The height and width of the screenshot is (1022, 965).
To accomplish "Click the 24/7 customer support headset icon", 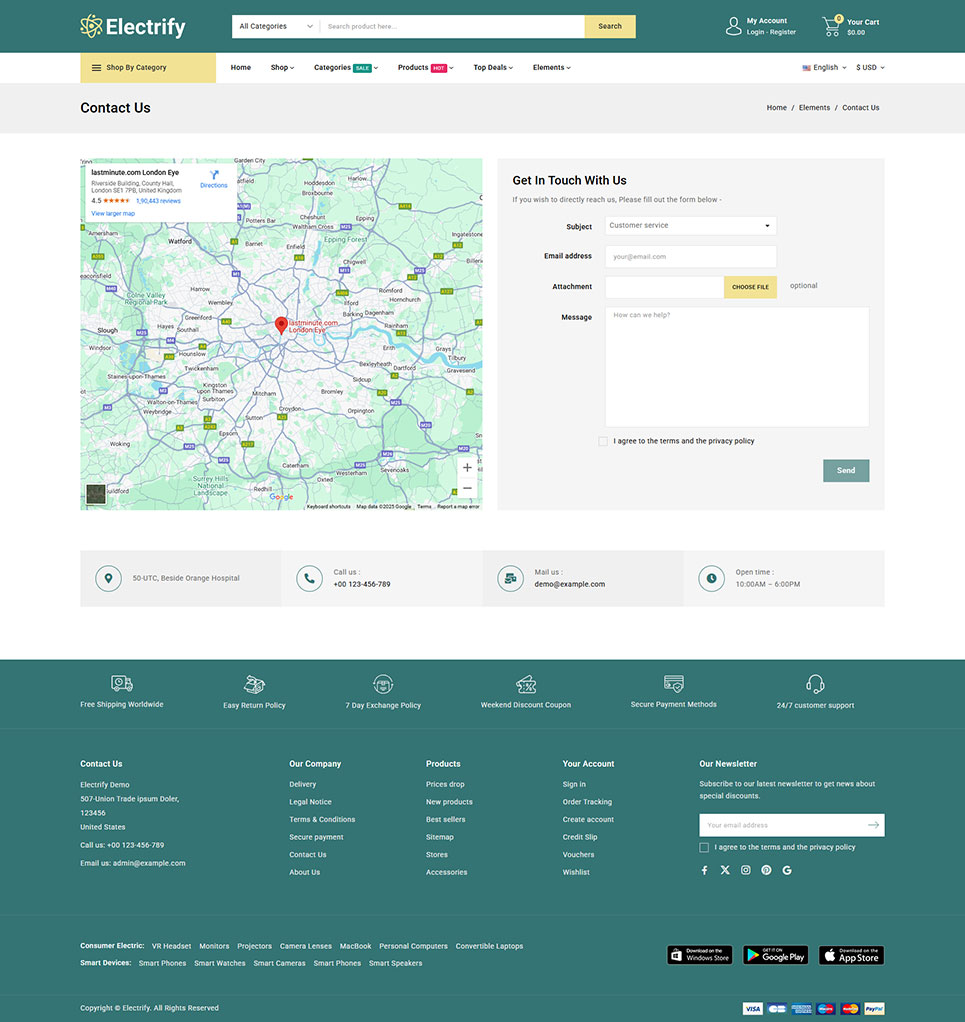I will click(815, 684).
